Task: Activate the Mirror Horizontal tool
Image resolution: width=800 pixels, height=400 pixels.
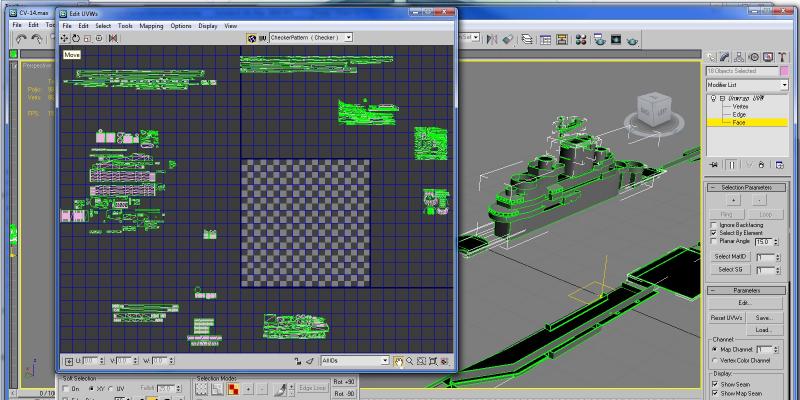Action: click(x=113, y=38)
